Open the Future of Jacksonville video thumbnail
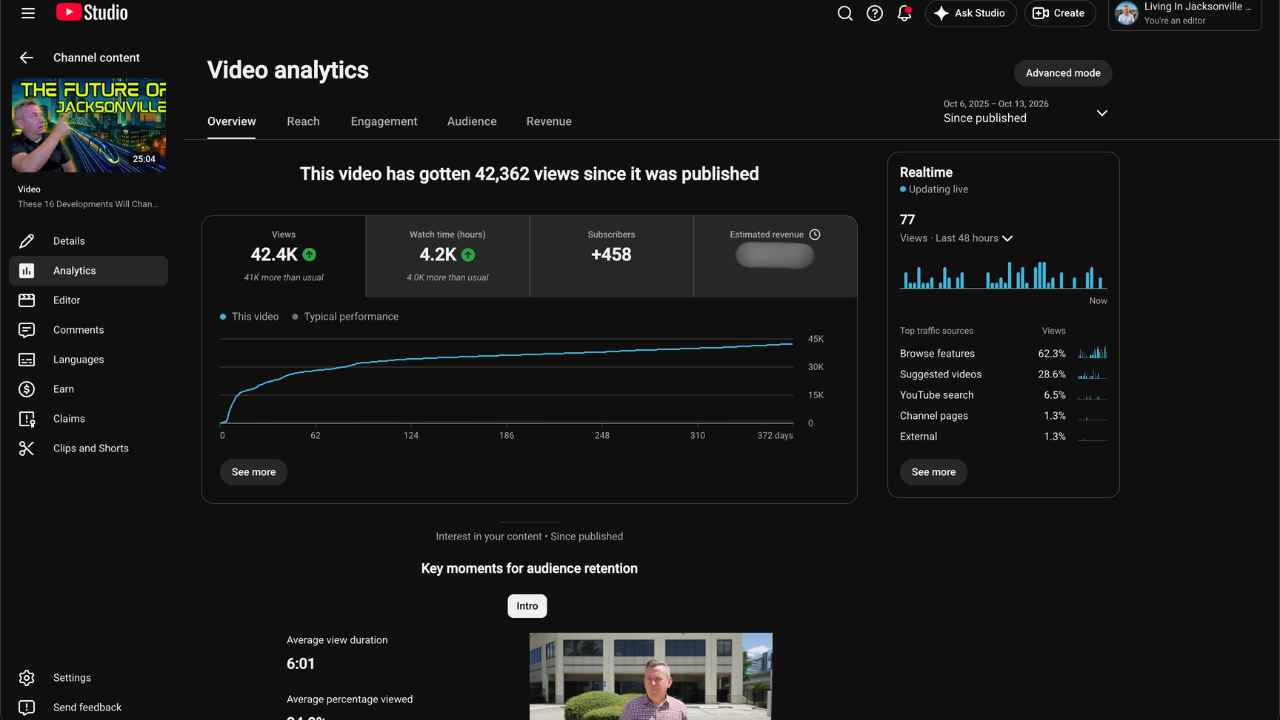This screenshot has width=1280, height=720. (89, 125)
